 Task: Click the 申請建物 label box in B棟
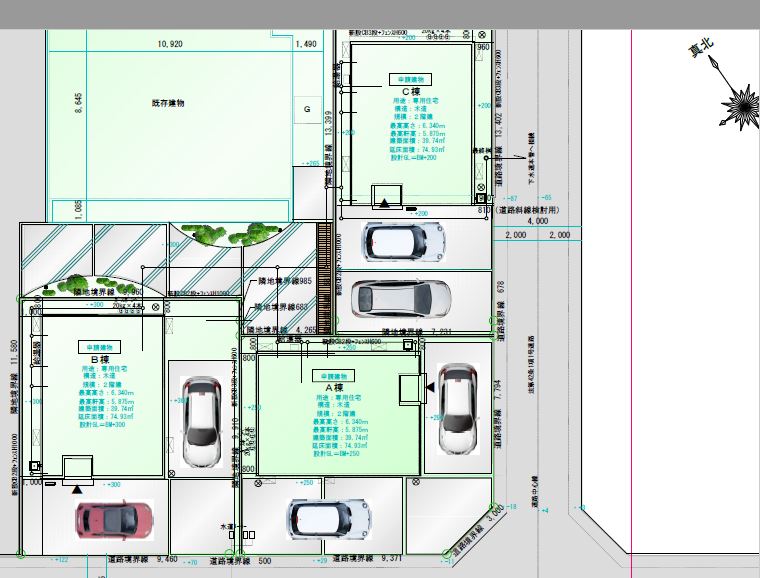(x=99, y=347)
